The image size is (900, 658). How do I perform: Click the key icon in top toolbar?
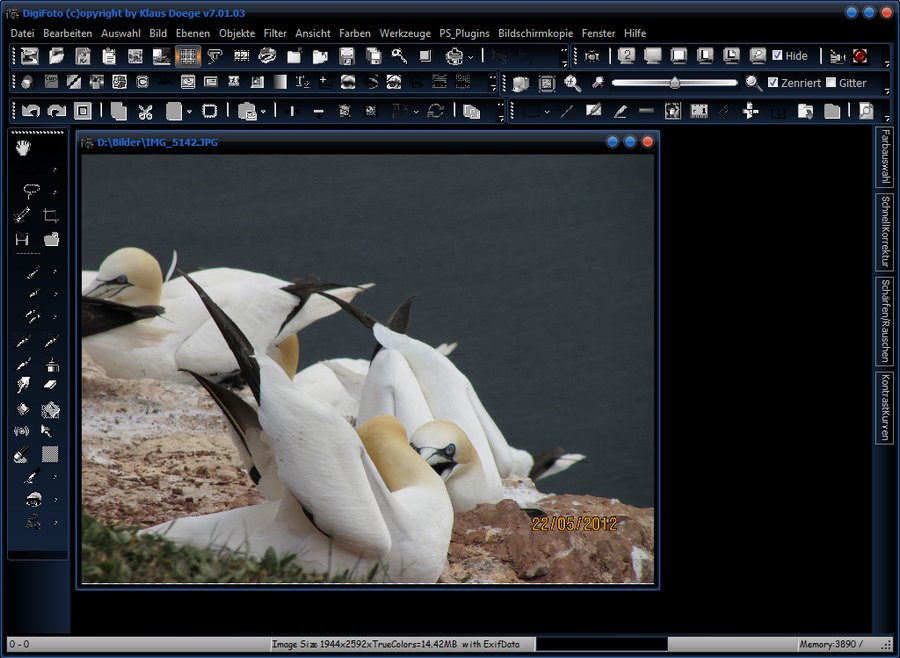point(399,56)
